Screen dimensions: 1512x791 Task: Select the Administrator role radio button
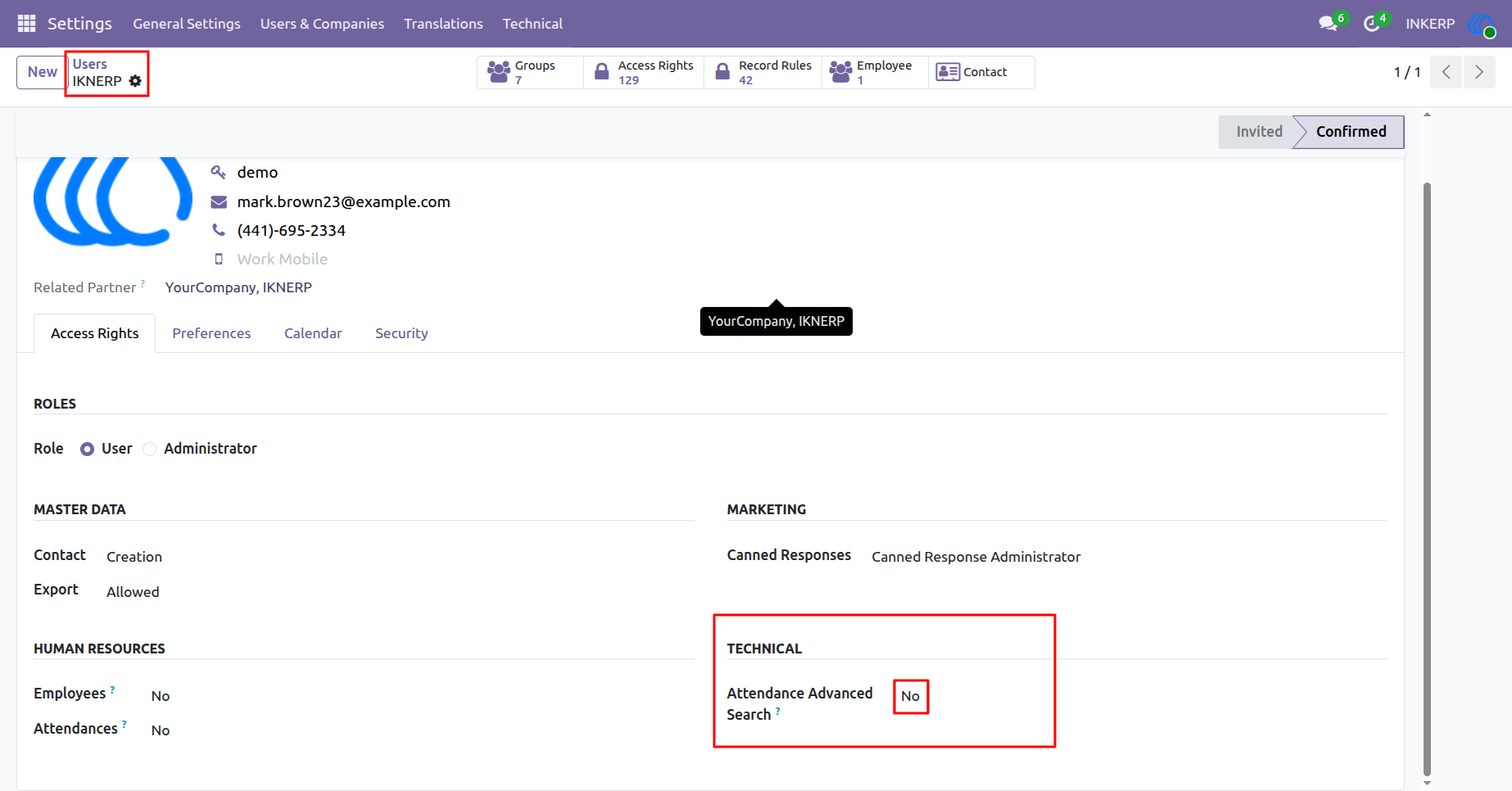click(x=149, y=449)
